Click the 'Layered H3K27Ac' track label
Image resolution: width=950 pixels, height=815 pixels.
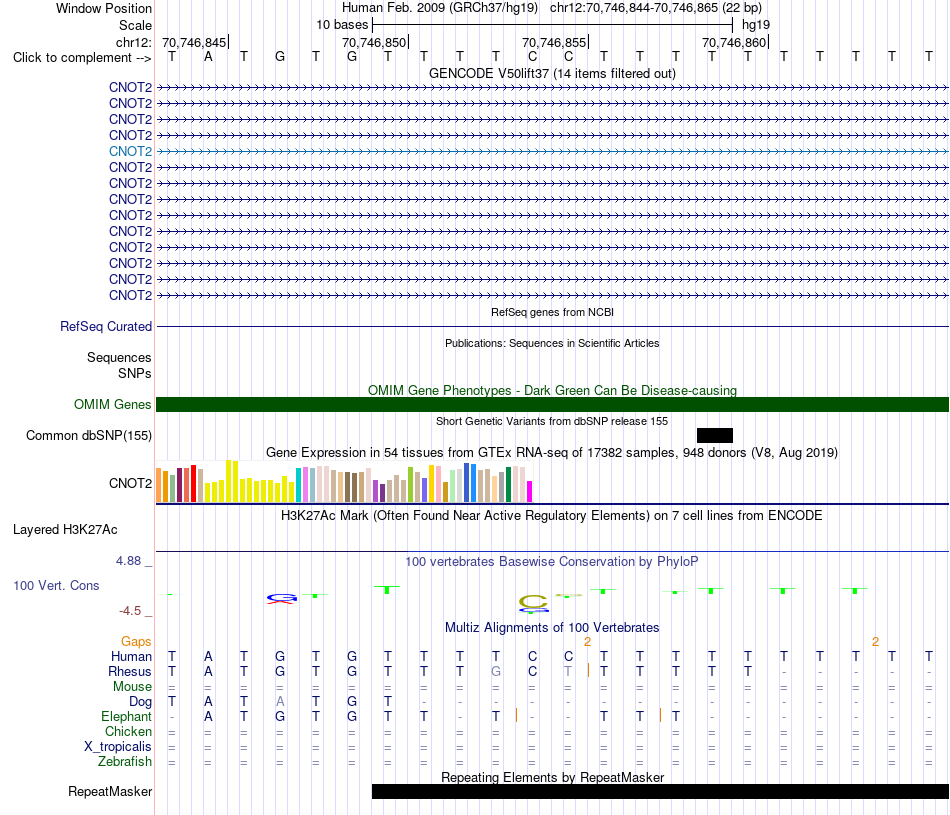coord(65,530)
